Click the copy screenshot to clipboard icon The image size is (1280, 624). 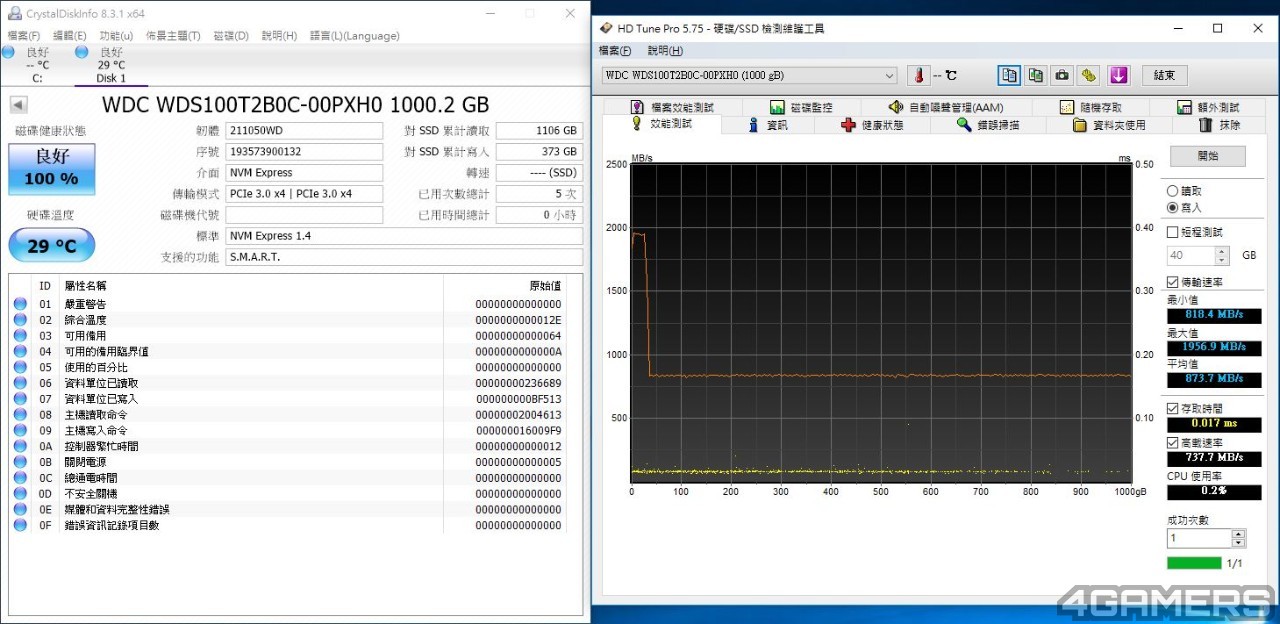[1036, 75]
